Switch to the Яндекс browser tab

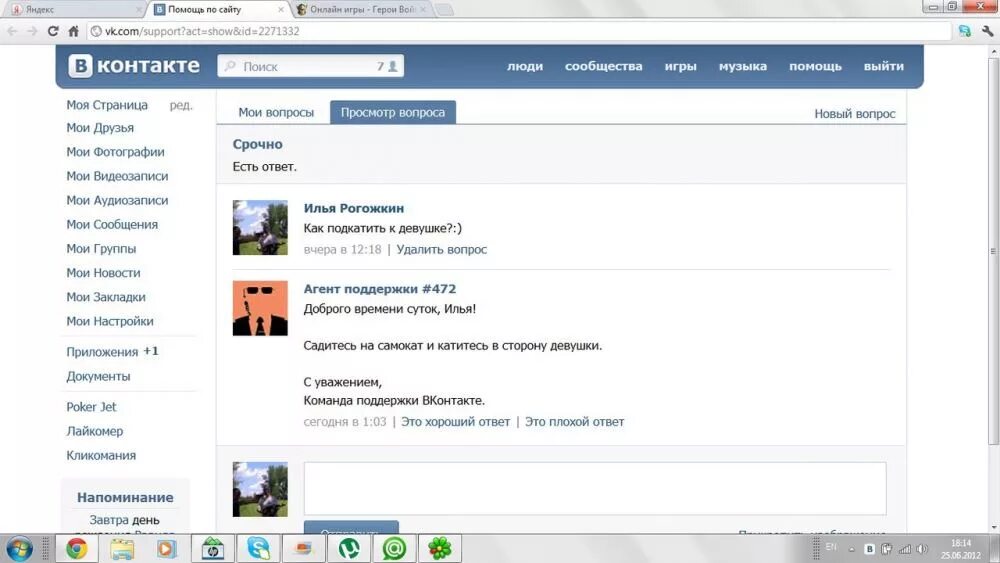(x=73, y=10)
